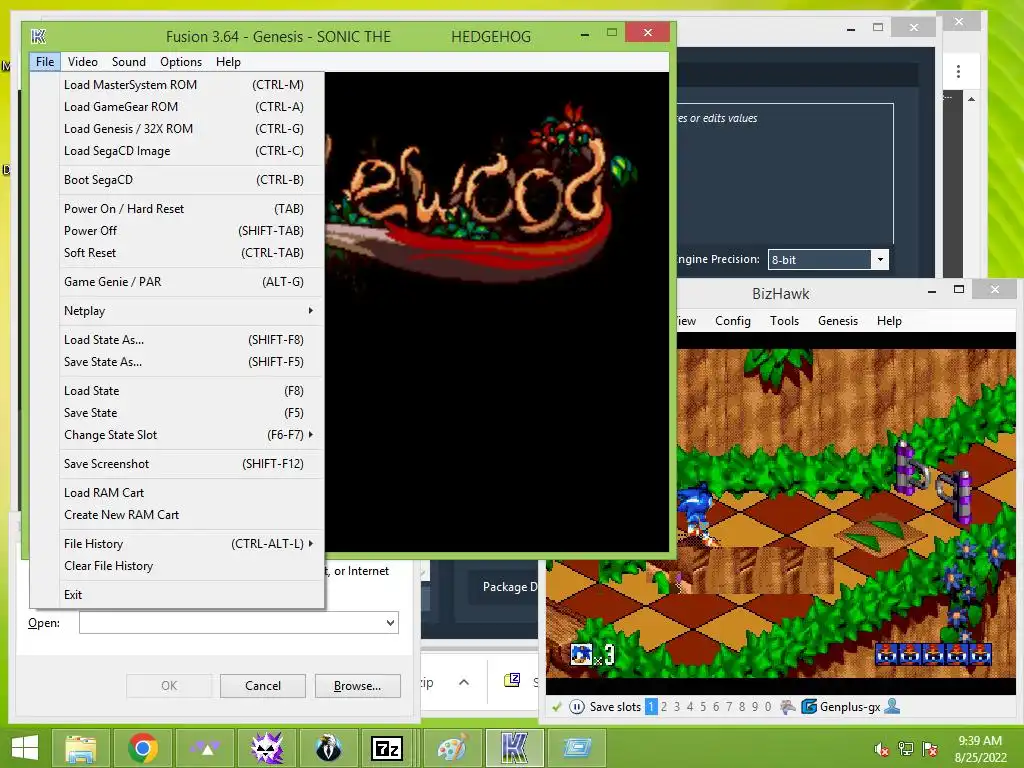Open the Paint palette app on taskbar

[453, 748]
